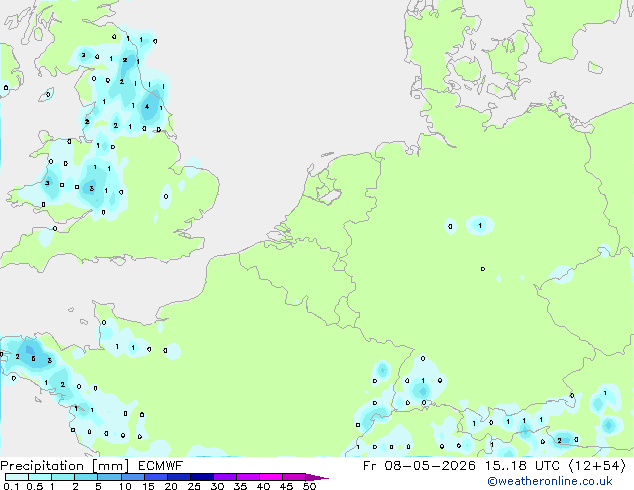Click the isolated 1 mm cell in central Germany
The width and height of the screenshot is (634, 490).
(x=480, y=225)
